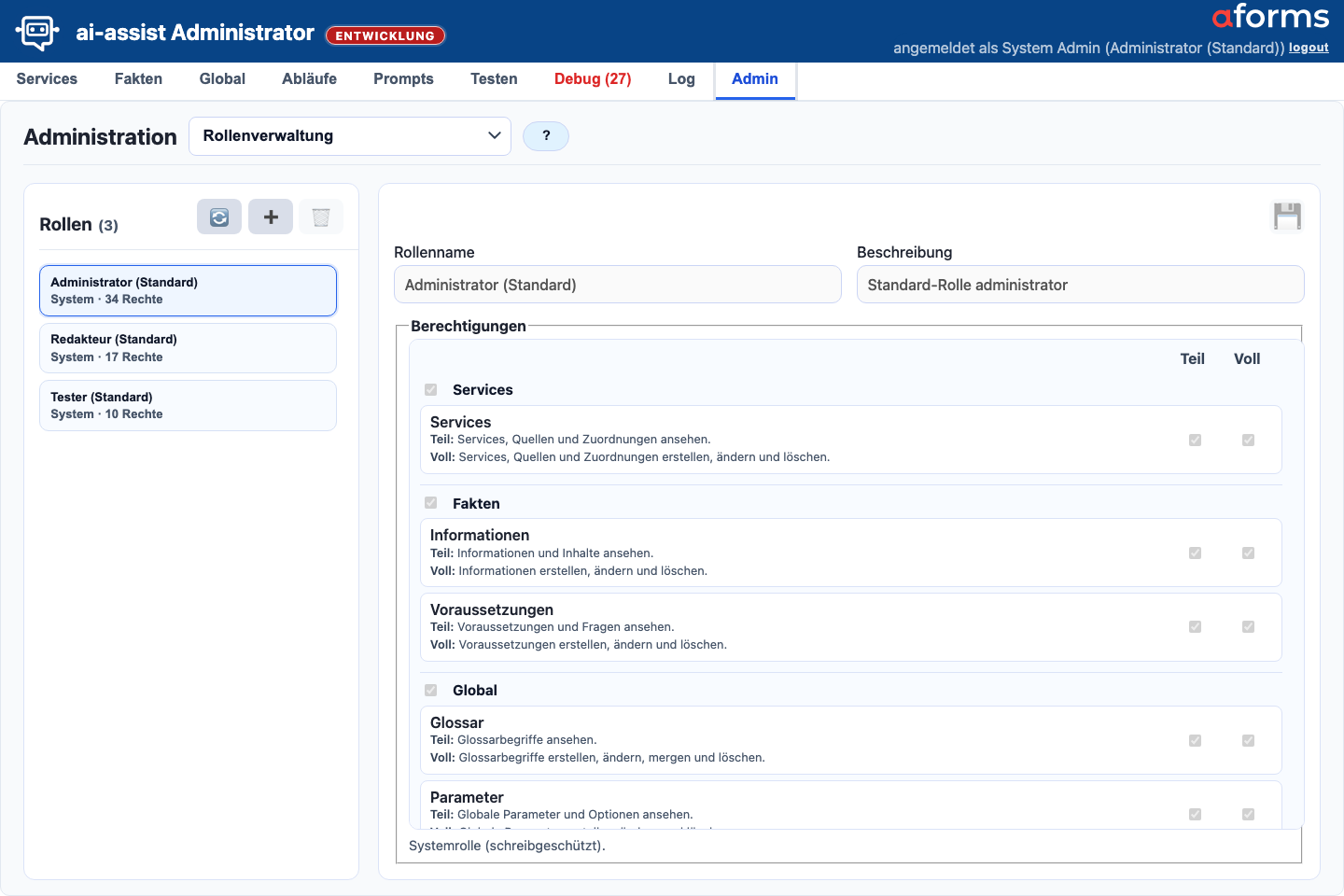
Task: Open the Fakten tab
Action: [138, 79]
